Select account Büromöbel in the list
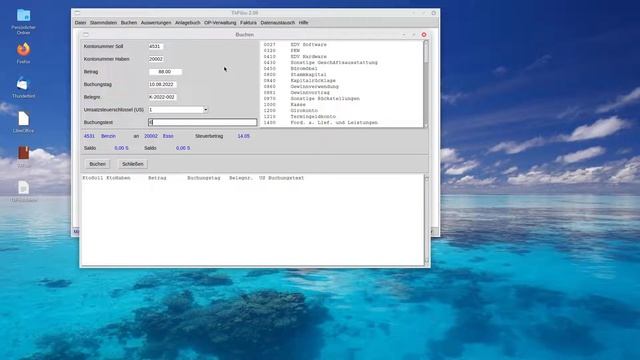Screen dimensions: 640x360 (x=291, y=69)
